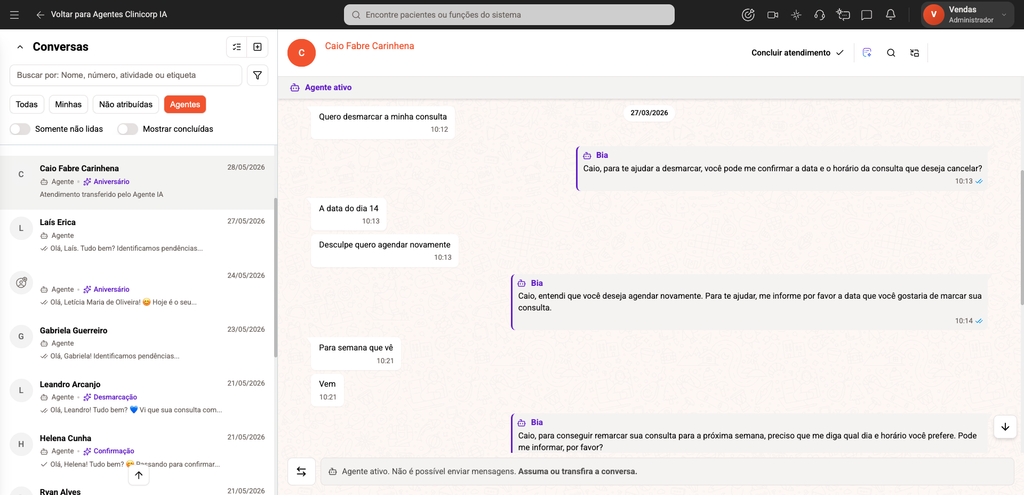Viewport: 1024px width, 495px height.
Task: Click the back arrow to Agentes Clinicorp IA
Action: click(40, 14)
